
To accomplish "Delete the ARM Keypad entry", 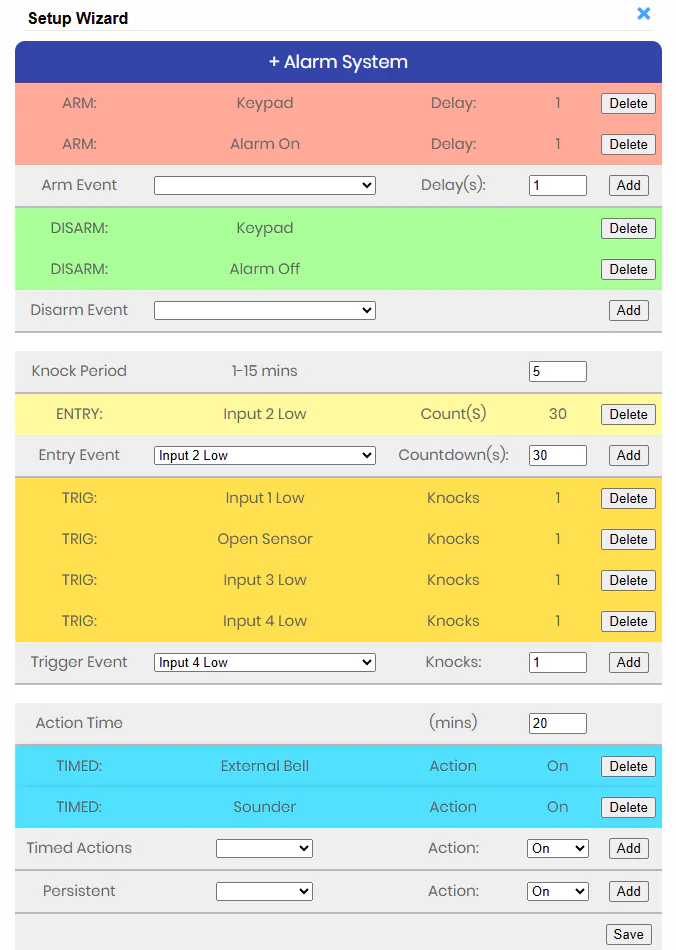I will (x=628, y=103).
